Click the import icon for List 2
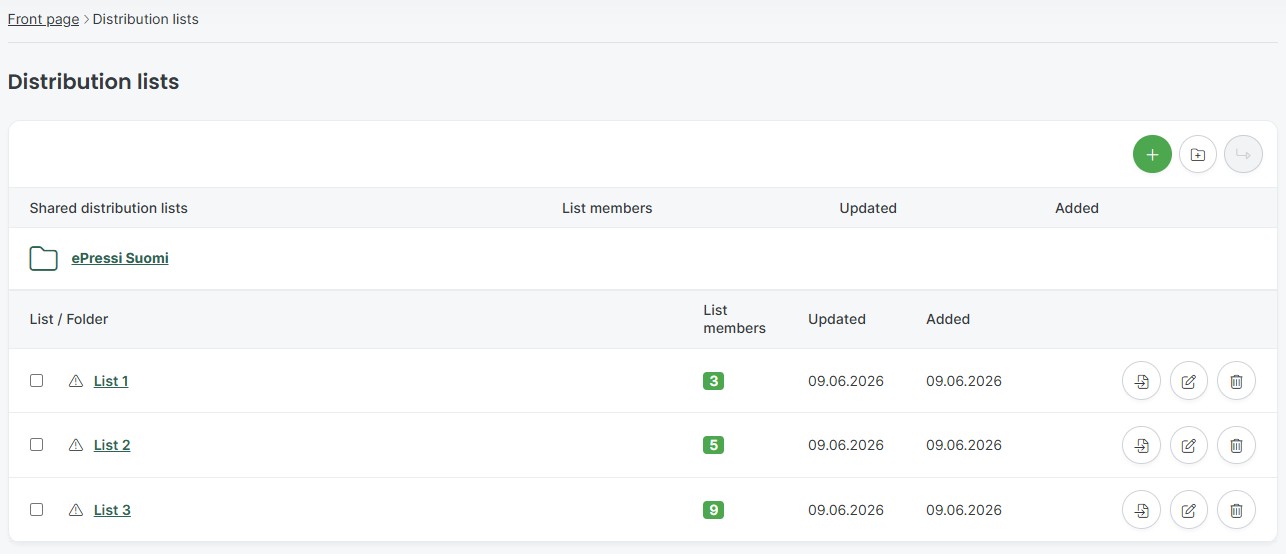 point(1142,445)
